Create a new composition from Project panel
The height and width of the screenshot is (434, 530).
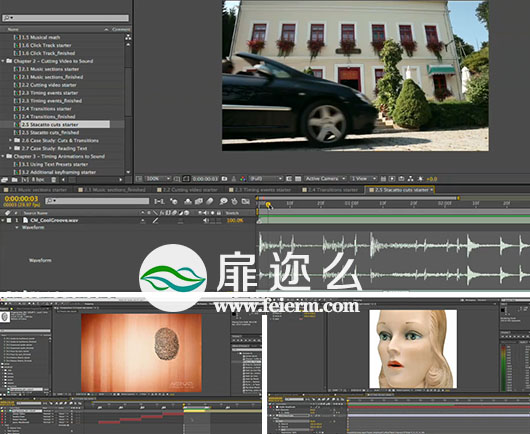[x=25, y=180]
